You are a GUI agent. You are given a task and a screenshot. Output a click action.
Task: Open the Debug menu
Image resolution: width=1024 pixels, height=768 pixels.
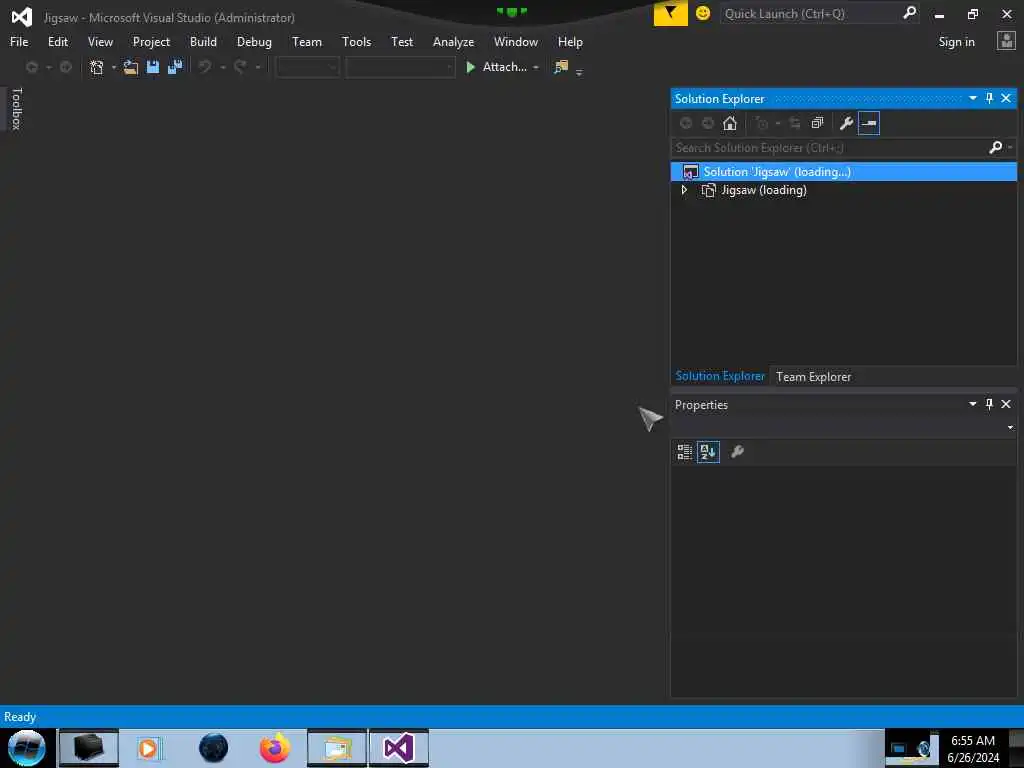tap(254, 42)
